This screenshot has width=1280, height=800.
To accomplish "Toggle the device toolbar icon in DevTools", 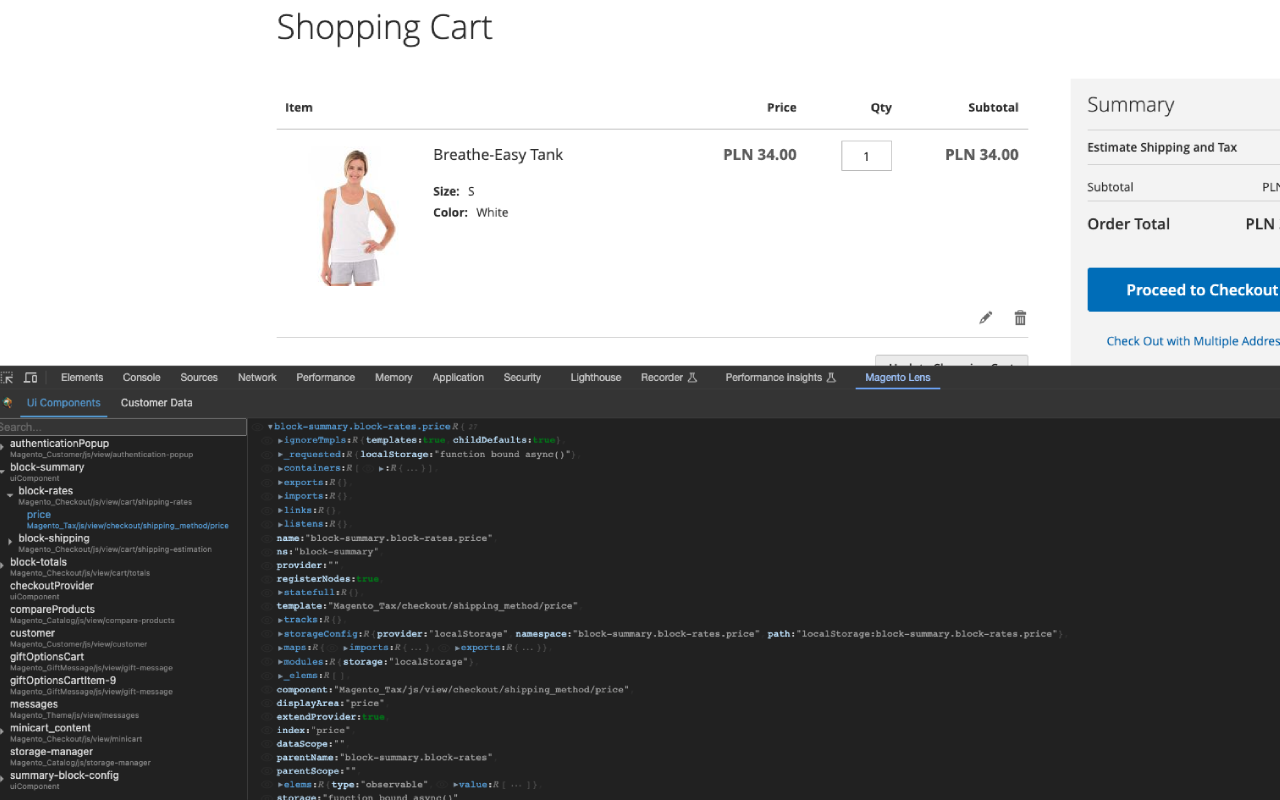I will tap(30, 378).
